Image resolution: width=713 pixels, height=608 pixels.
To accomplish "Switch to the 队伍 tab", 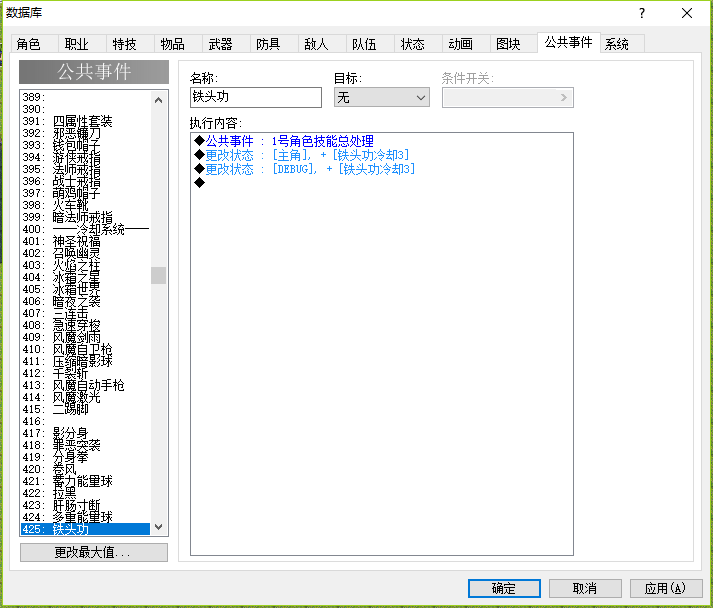I will [x=370, y=44].
